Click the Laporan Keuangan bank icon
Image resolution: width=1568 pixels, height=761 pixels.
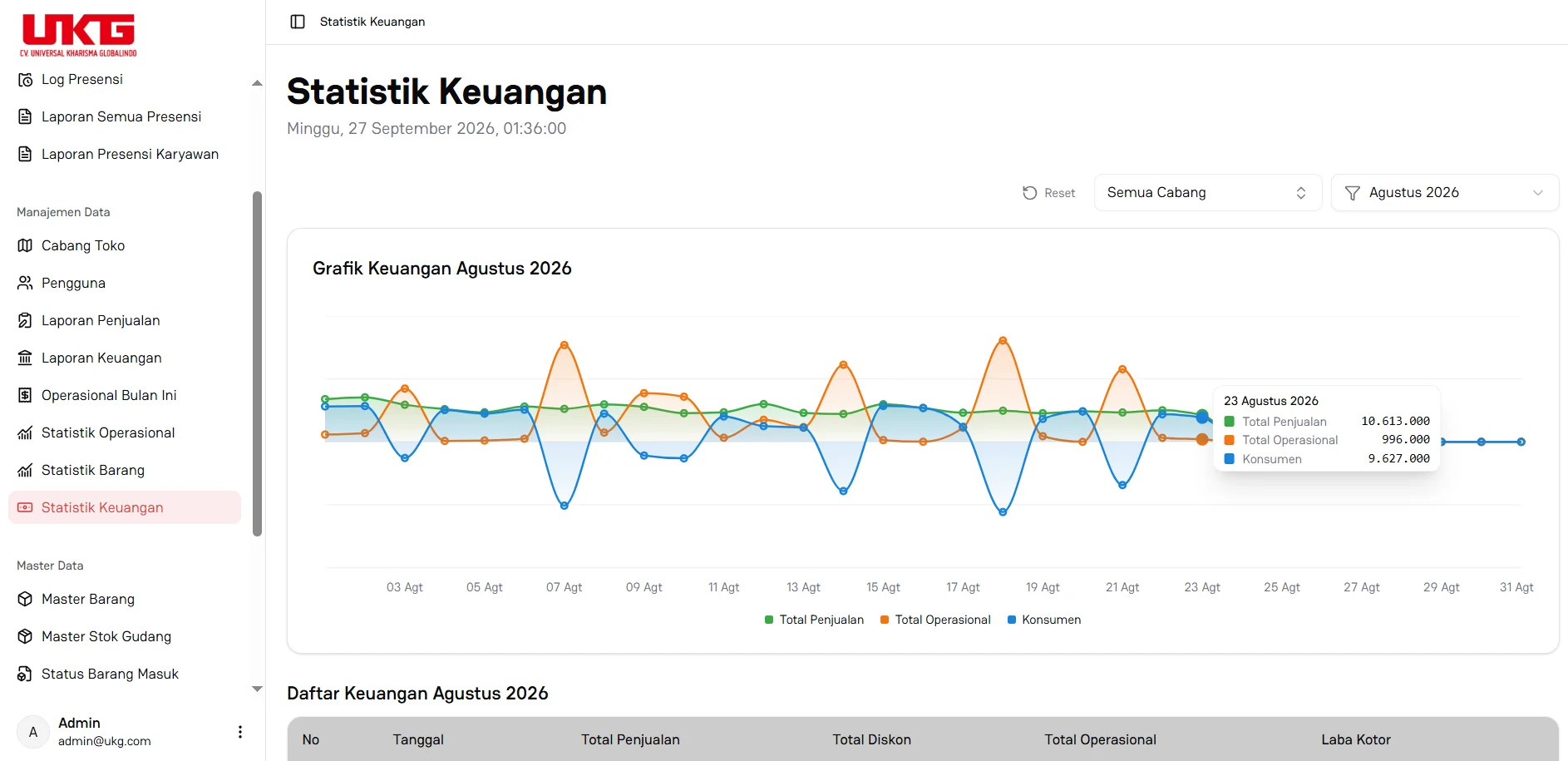(x=25, y=358)
